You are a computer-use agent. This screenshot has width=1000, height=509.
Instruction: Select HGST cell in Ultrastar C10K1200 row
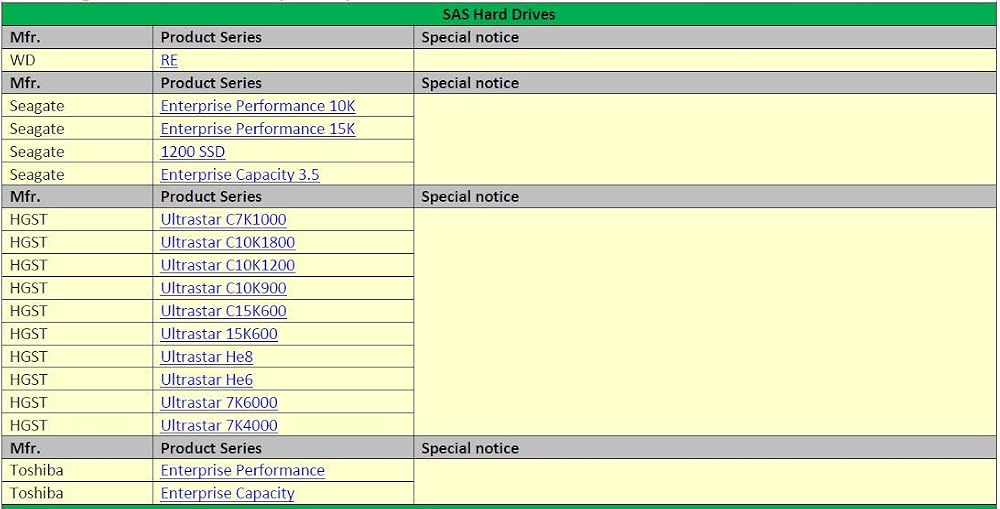pyautogui.click(x=77, y=265)
